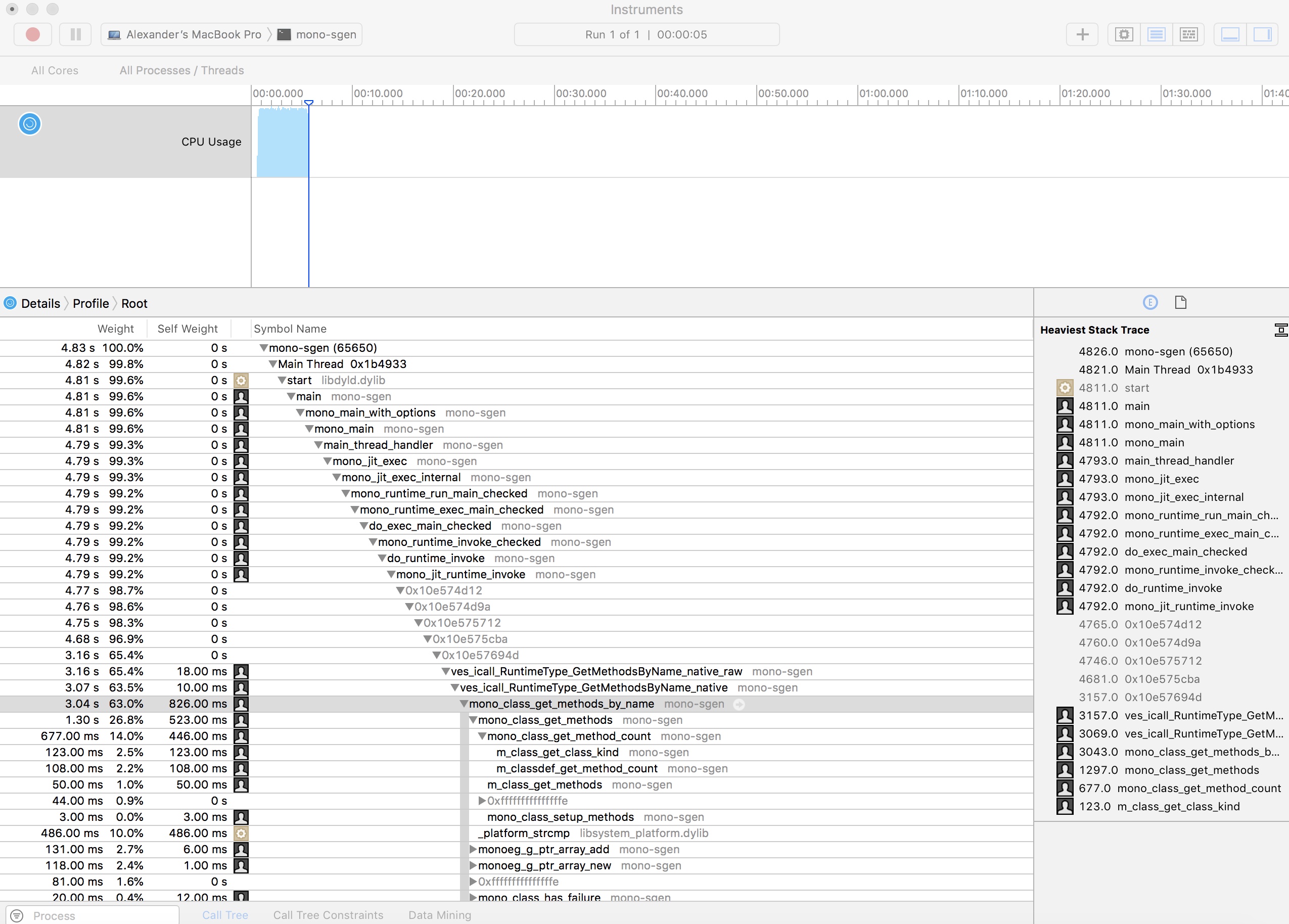Click the flatten icon in Heaviest Stack Trace header
The height and width of the screenshot is (924, 1289).
[x=1281, y=330]
